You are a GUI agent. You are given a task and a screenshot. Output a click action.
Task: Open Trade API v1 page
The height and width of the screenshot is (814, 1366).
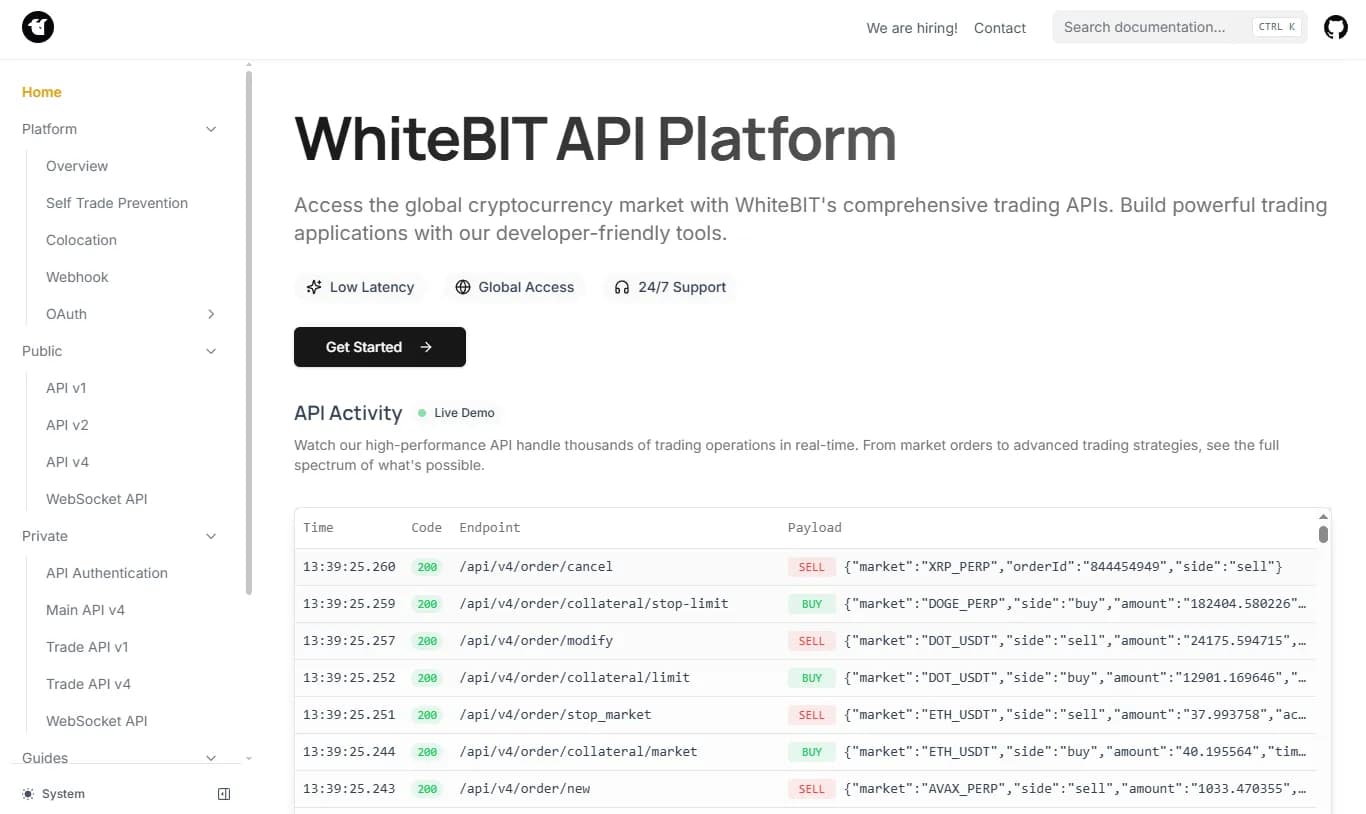pos(87,647)
